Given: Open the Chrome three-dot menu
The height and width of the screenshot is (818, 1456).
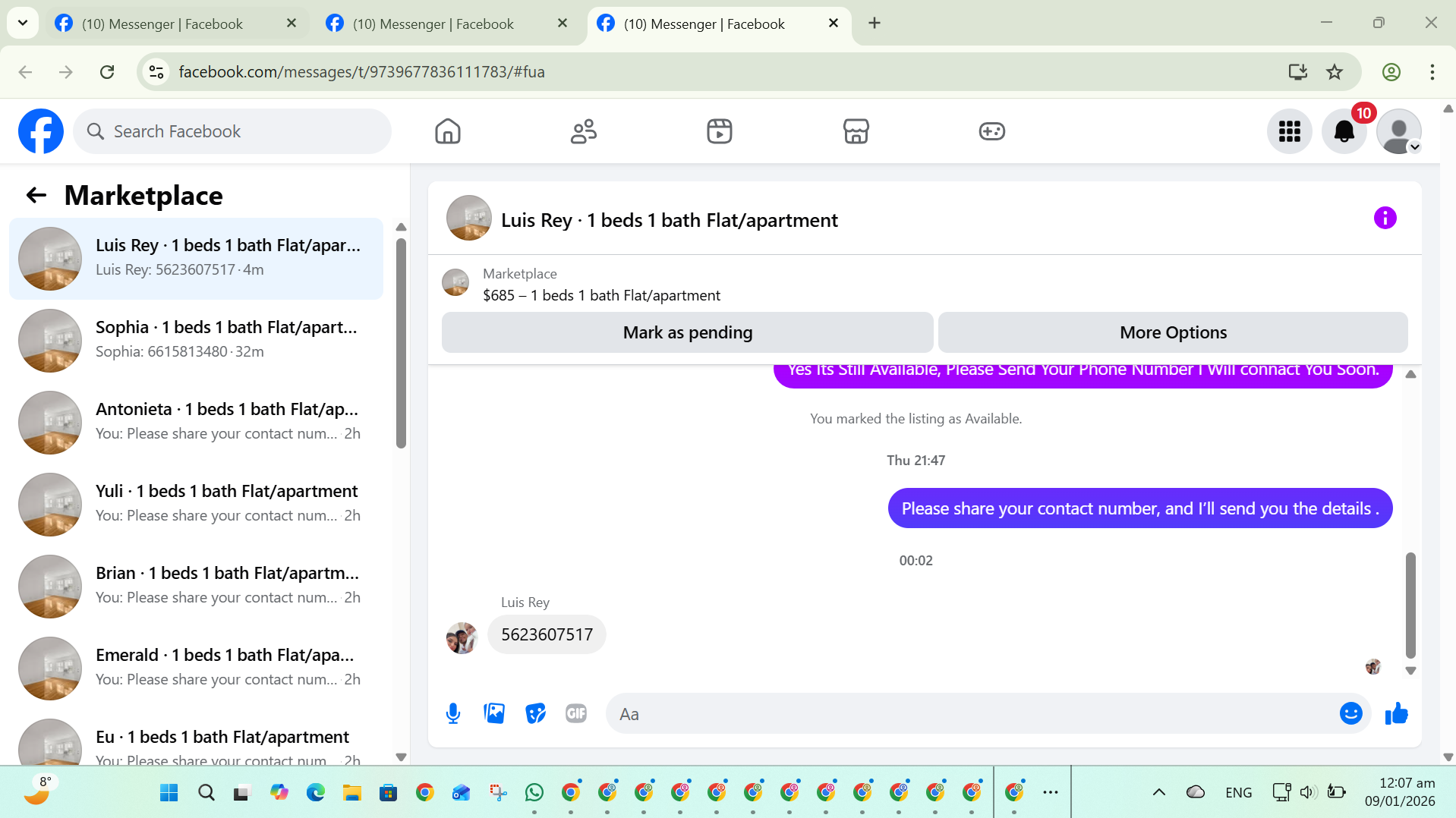Looking at the screenshot, I should tap(1432, 72).
